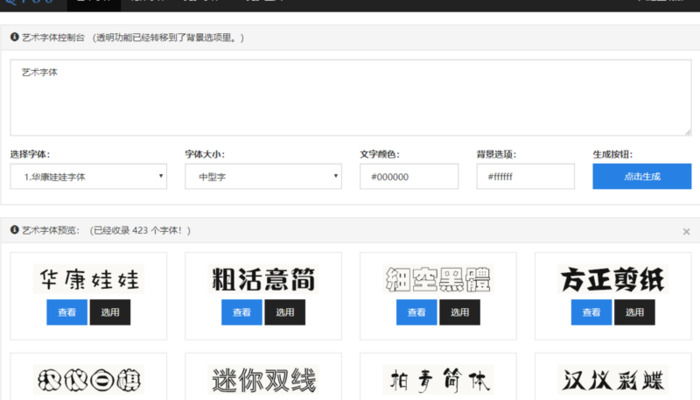Image resolution: width=700 pixels, height=400 pixels.
Task: Open the 选择字体 font dropdown
Action: coord(89,177)
